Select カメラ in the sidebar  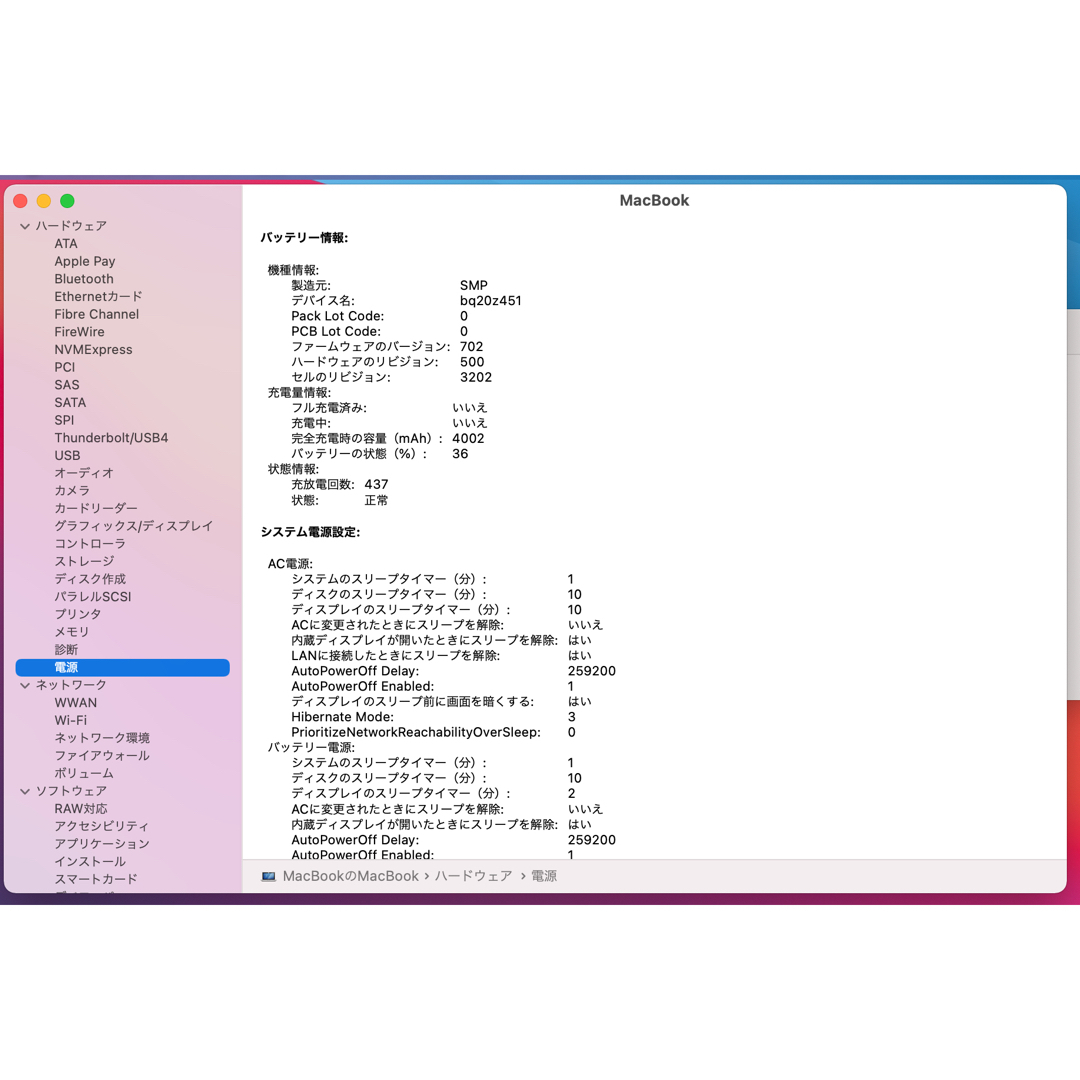(x=72, y=490)
